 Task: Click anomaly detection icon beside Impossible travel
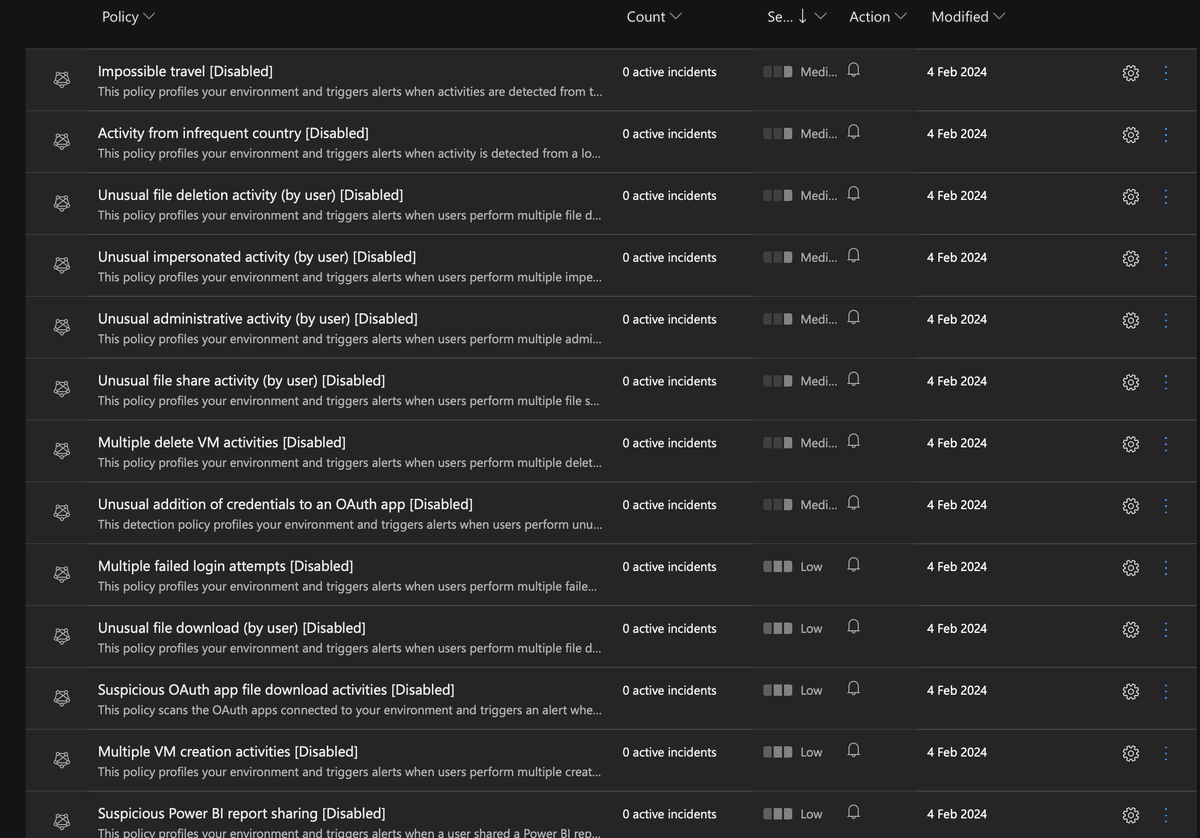pos(62,80)
